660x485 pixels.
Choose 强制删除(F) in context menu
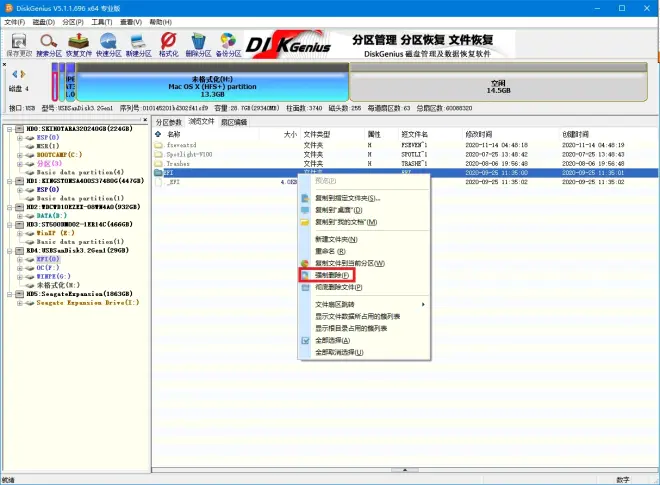pyautogui.click(x=364, y=275)
